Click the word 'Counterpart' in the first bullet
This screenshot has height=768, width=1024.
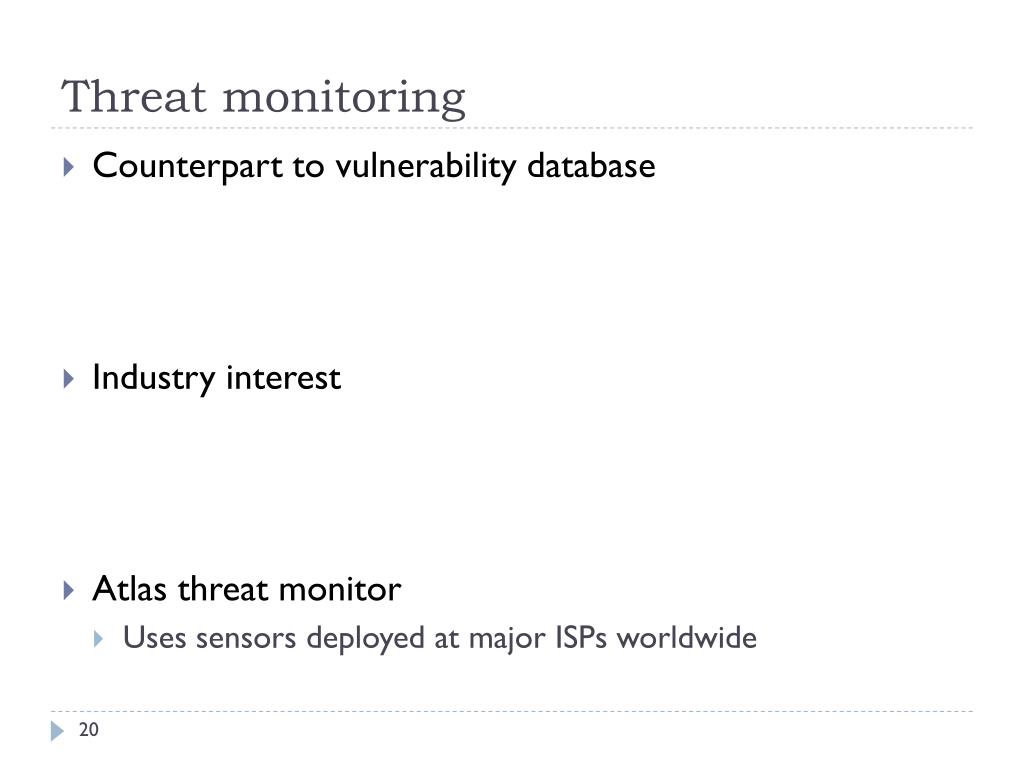[187, 167]
